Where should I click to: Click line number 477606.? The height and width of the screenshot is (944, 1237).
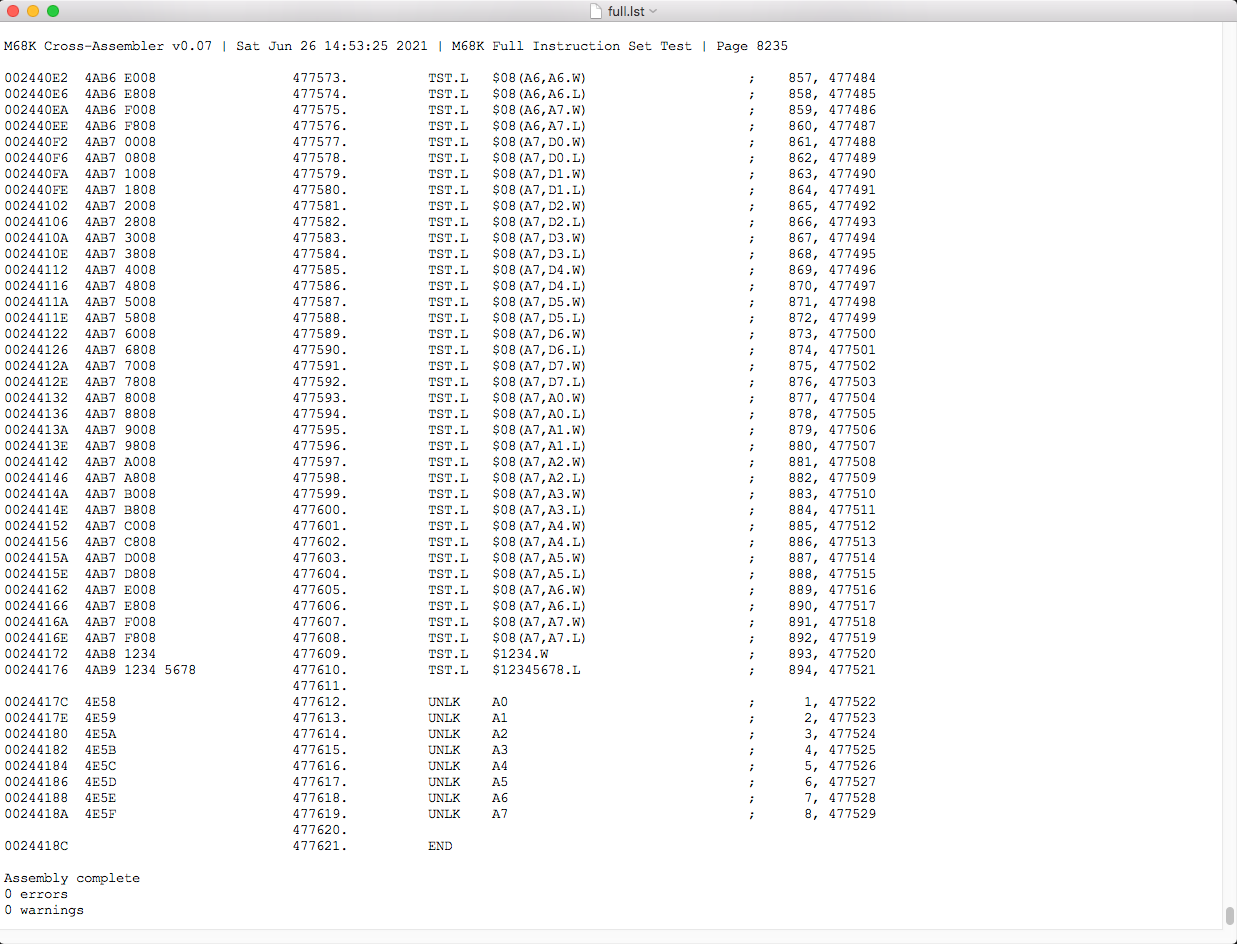320,606
